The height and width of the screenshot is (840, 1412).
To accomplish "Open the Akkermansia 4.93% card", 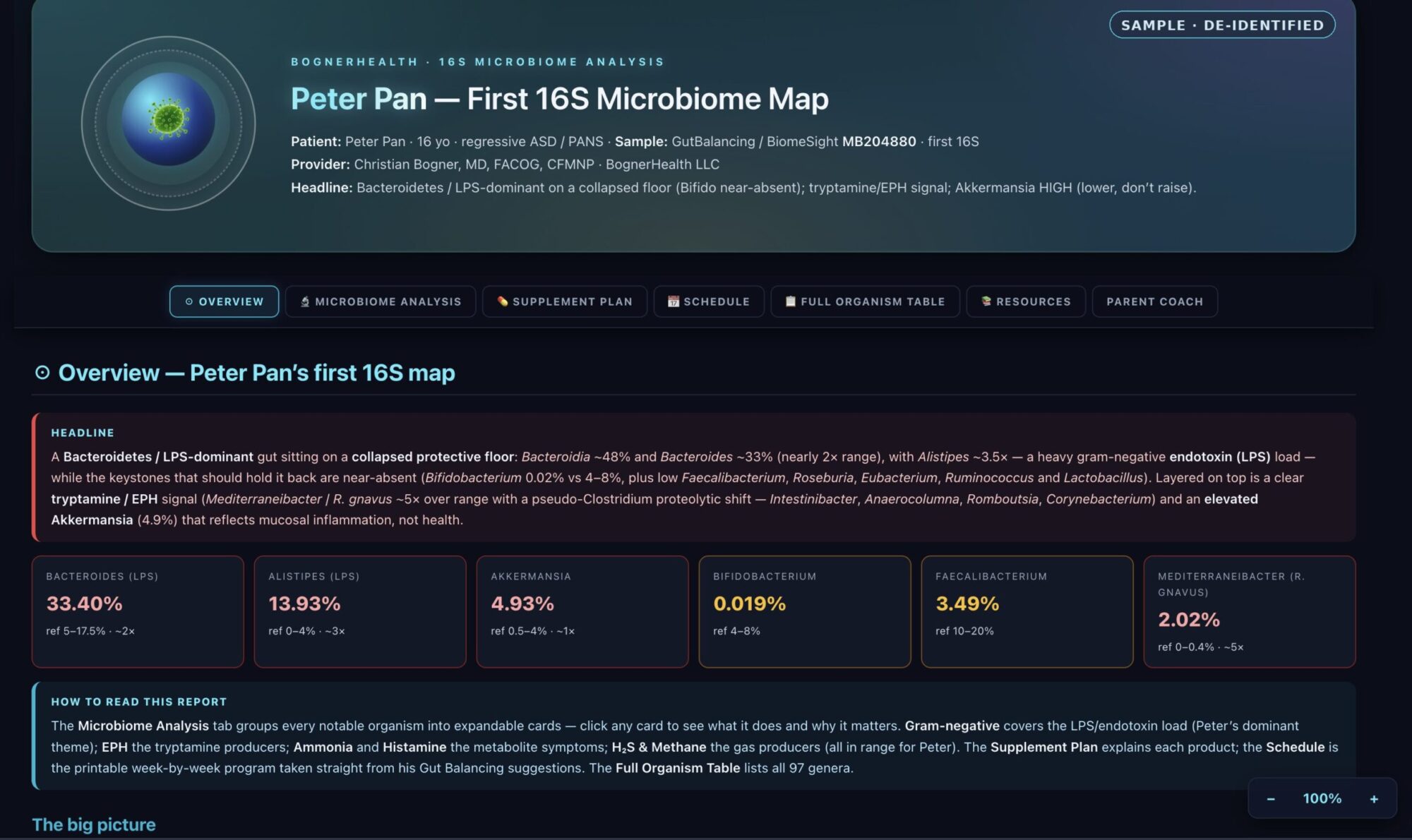I will [x=582, y=611].
